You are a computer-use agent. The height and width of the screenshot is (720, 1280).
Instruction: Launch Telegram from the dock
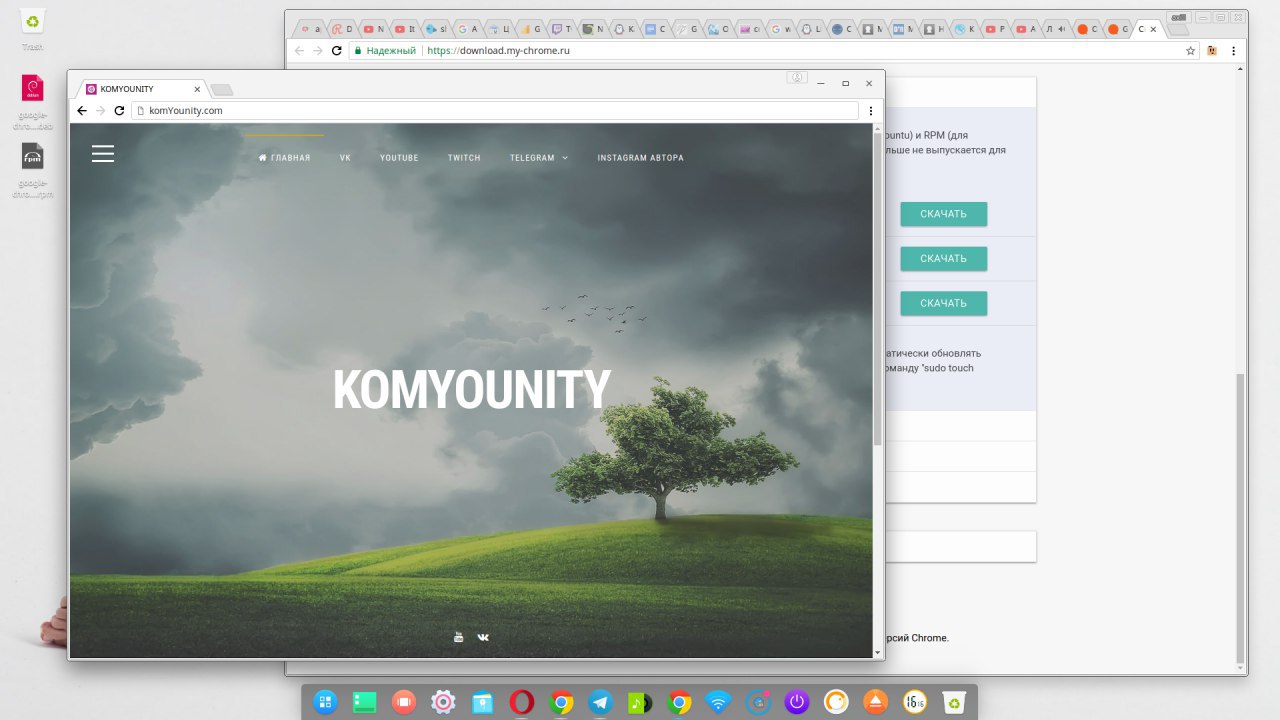[x=600, y=702]
